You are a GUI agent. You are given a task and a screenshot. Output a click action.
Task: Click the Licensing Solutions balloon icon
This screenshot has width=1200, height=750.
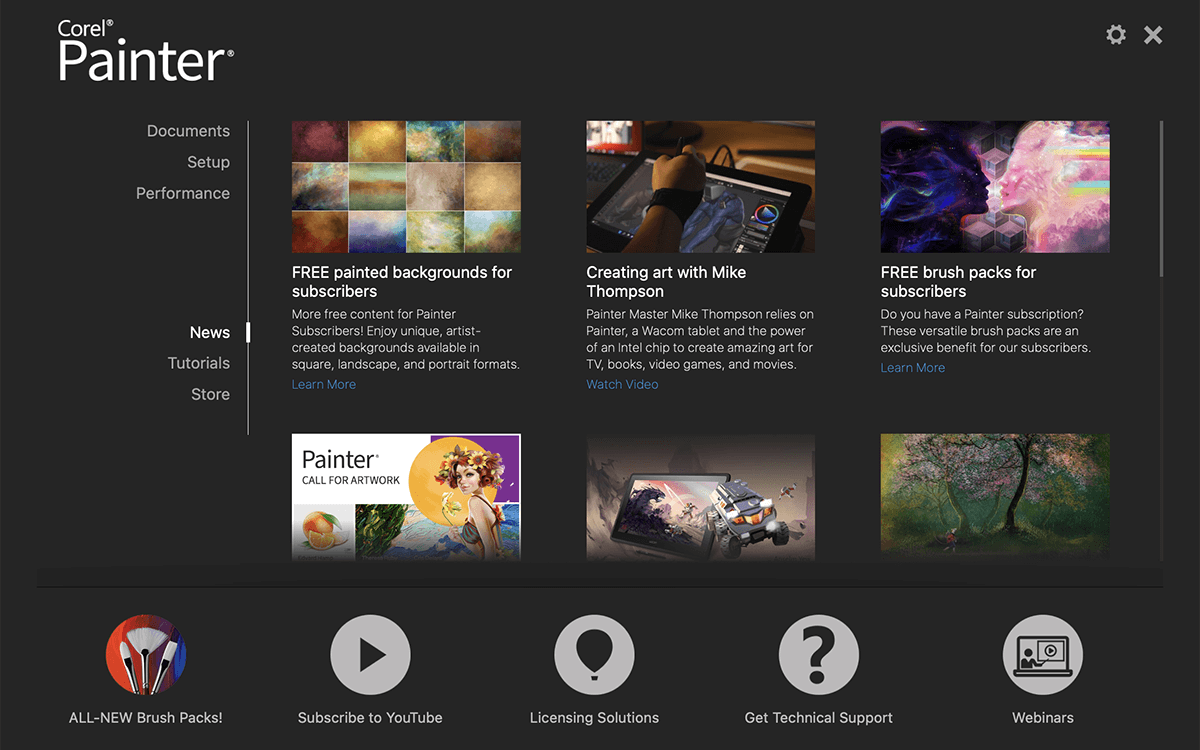pyautogui.click(x=594, y=655)
